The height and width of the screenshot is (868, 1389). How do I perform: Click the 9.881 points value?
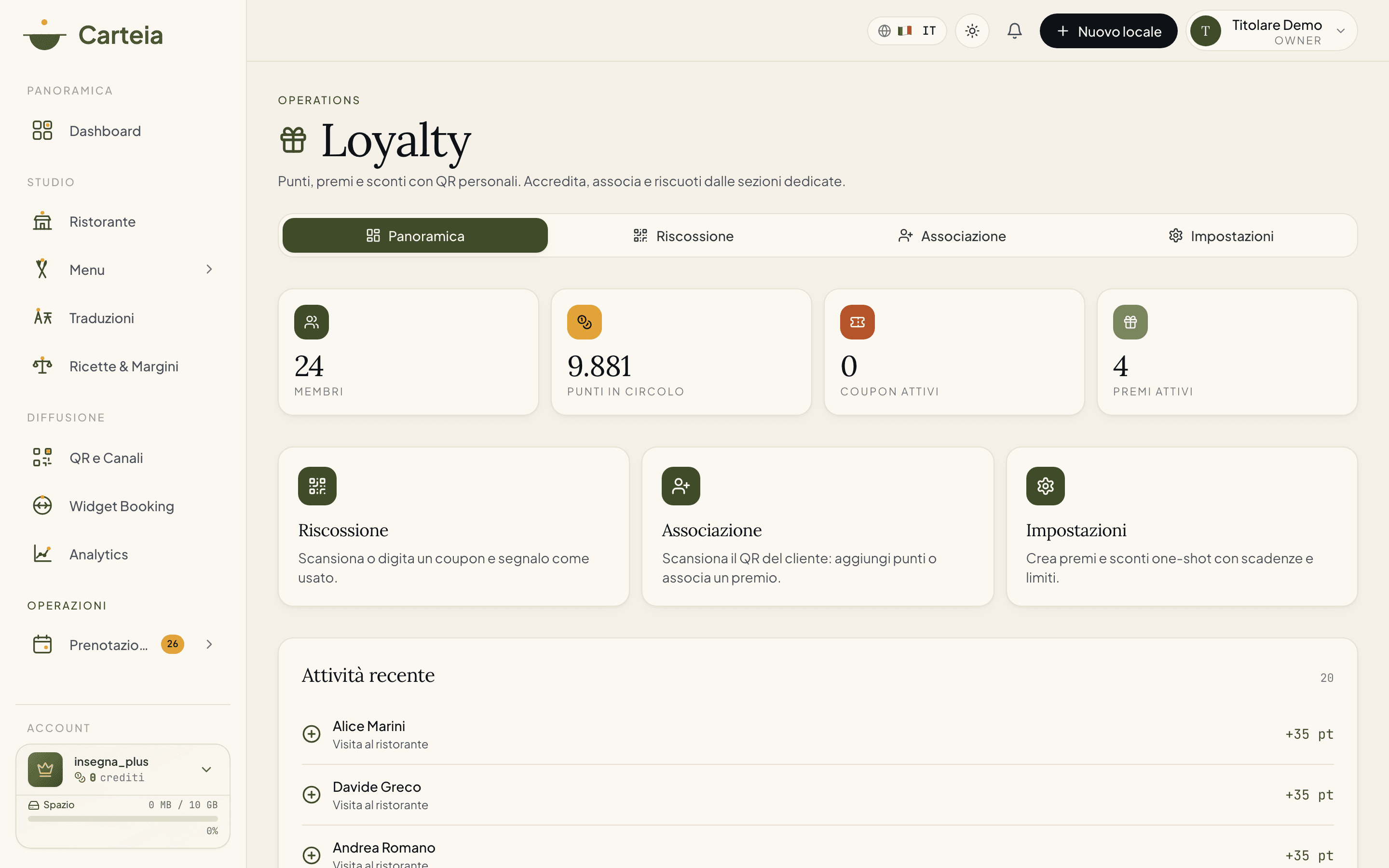(599, 366)
